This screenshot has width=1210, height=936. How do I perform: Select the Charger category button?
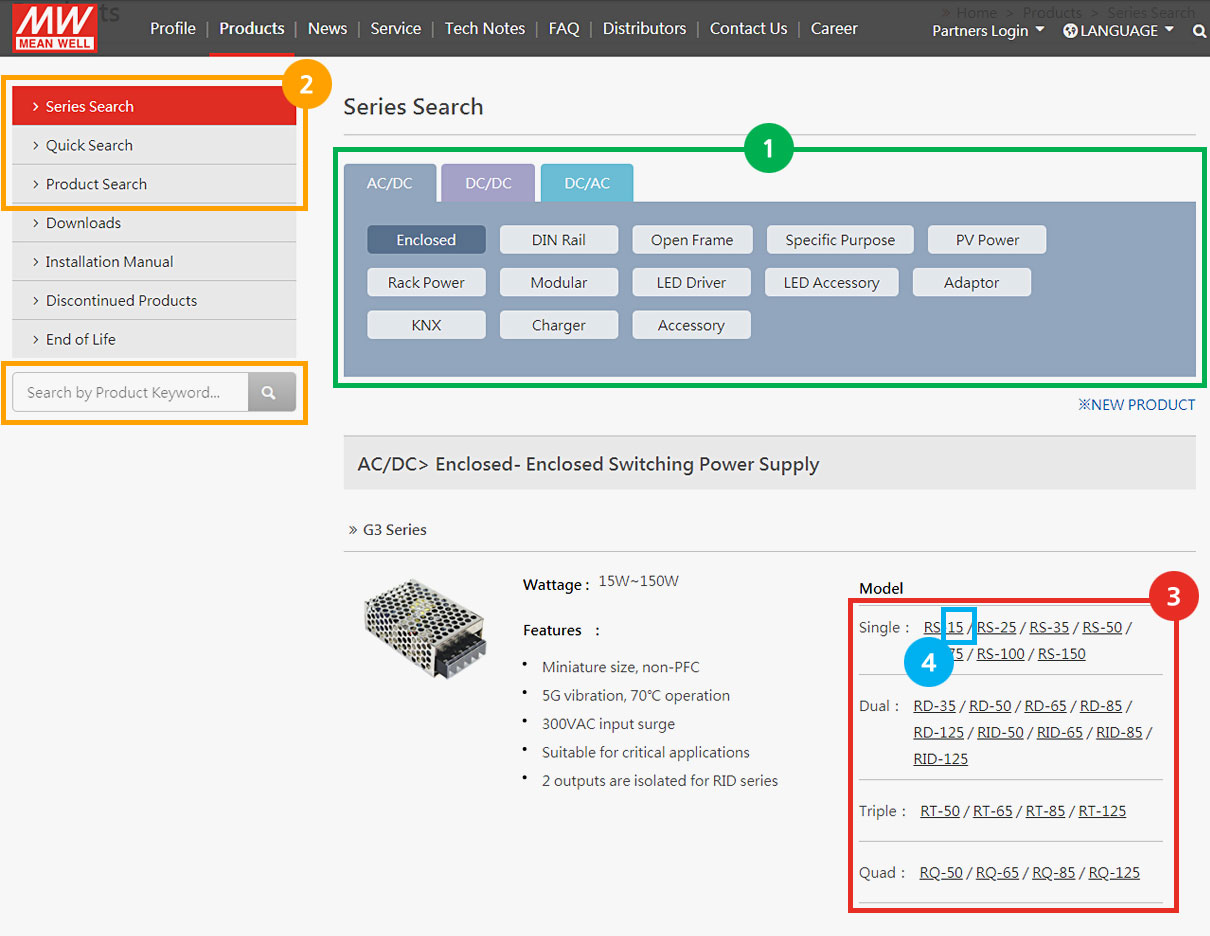tap(558, 325)
